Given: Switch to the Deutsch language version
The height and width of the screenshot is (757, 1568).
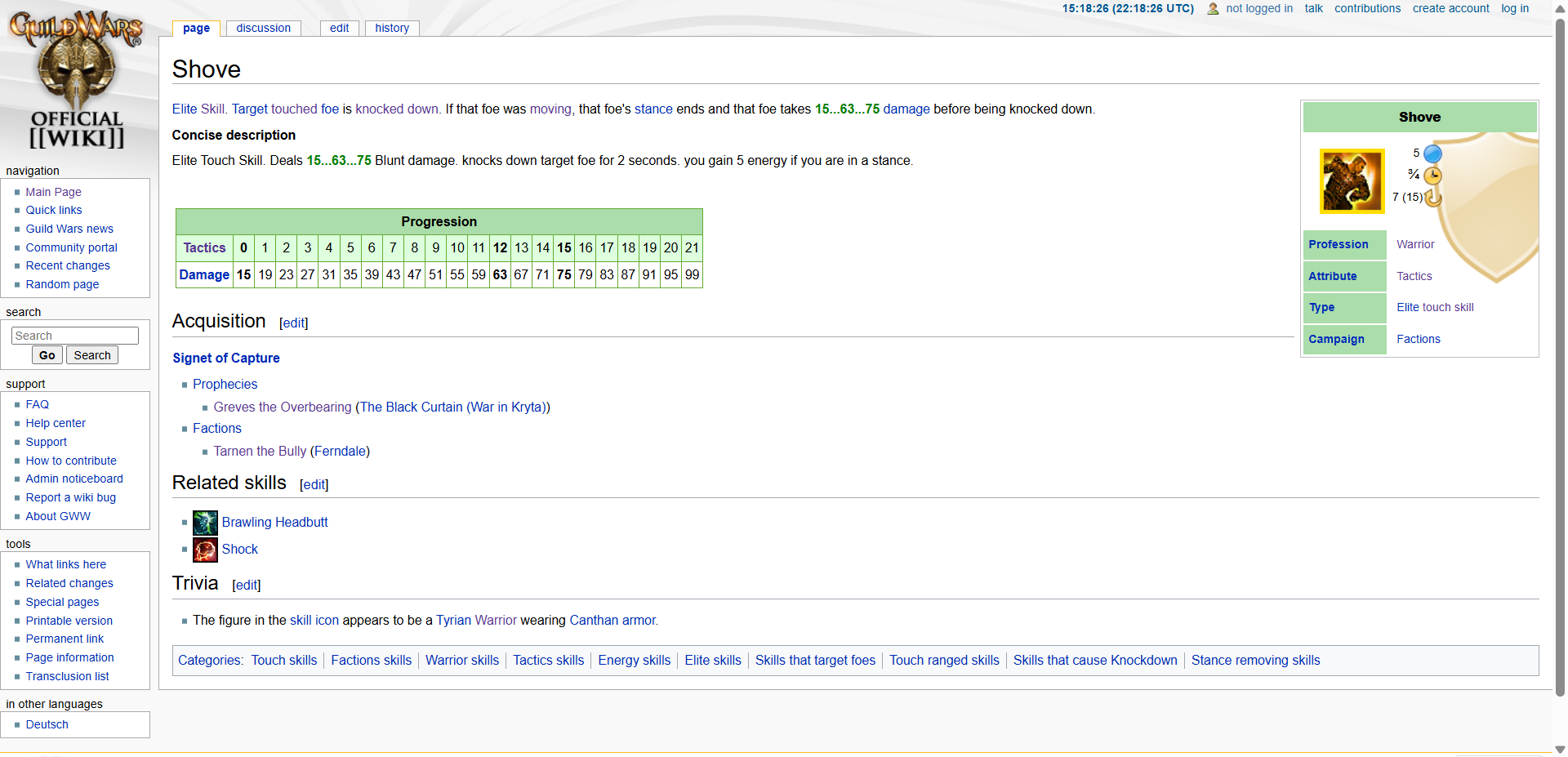Looking at the screenshot, I should coord(47,724).
